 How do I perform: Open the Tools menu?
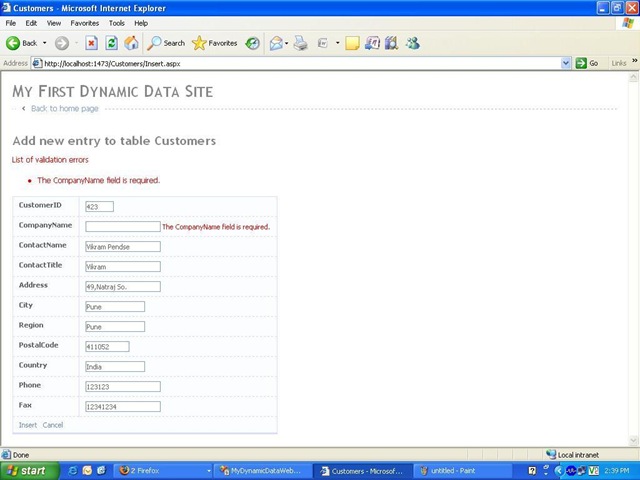coord(116,23)
